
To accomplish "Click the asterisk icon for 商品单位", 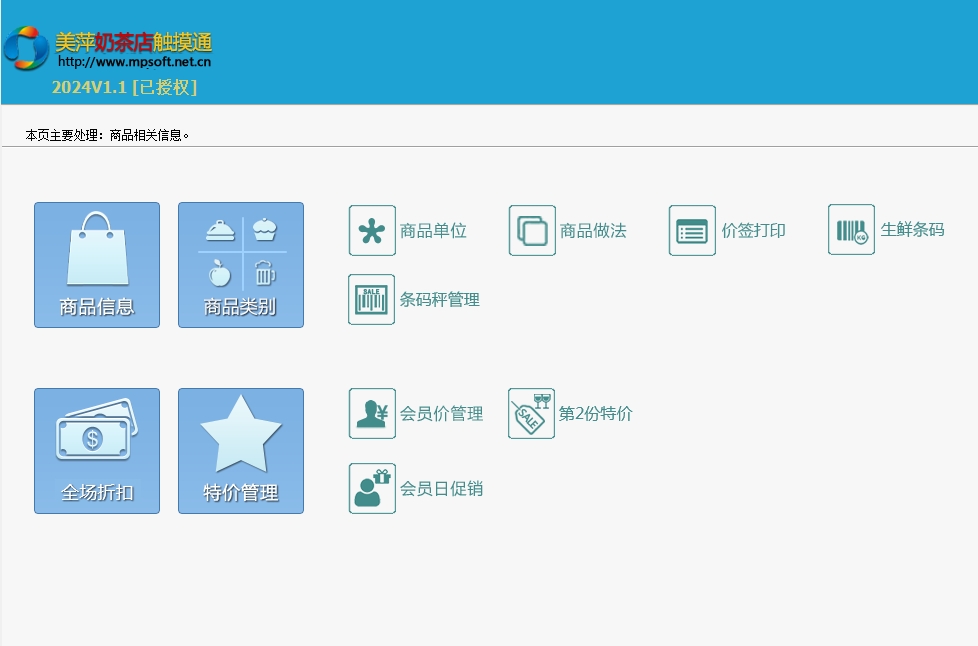I will point(372,231).
